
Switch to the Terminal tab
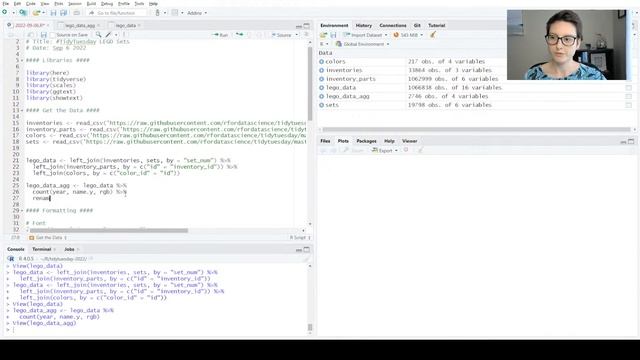click(42, 249)
